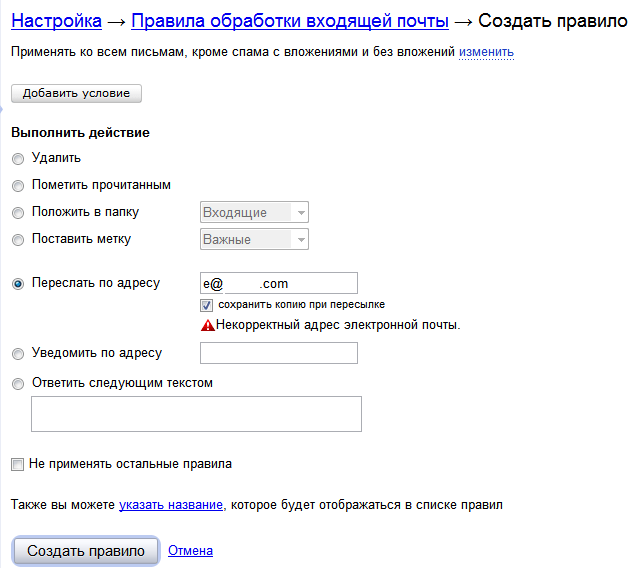Check Не применять остальные правила

pos(17,464)
